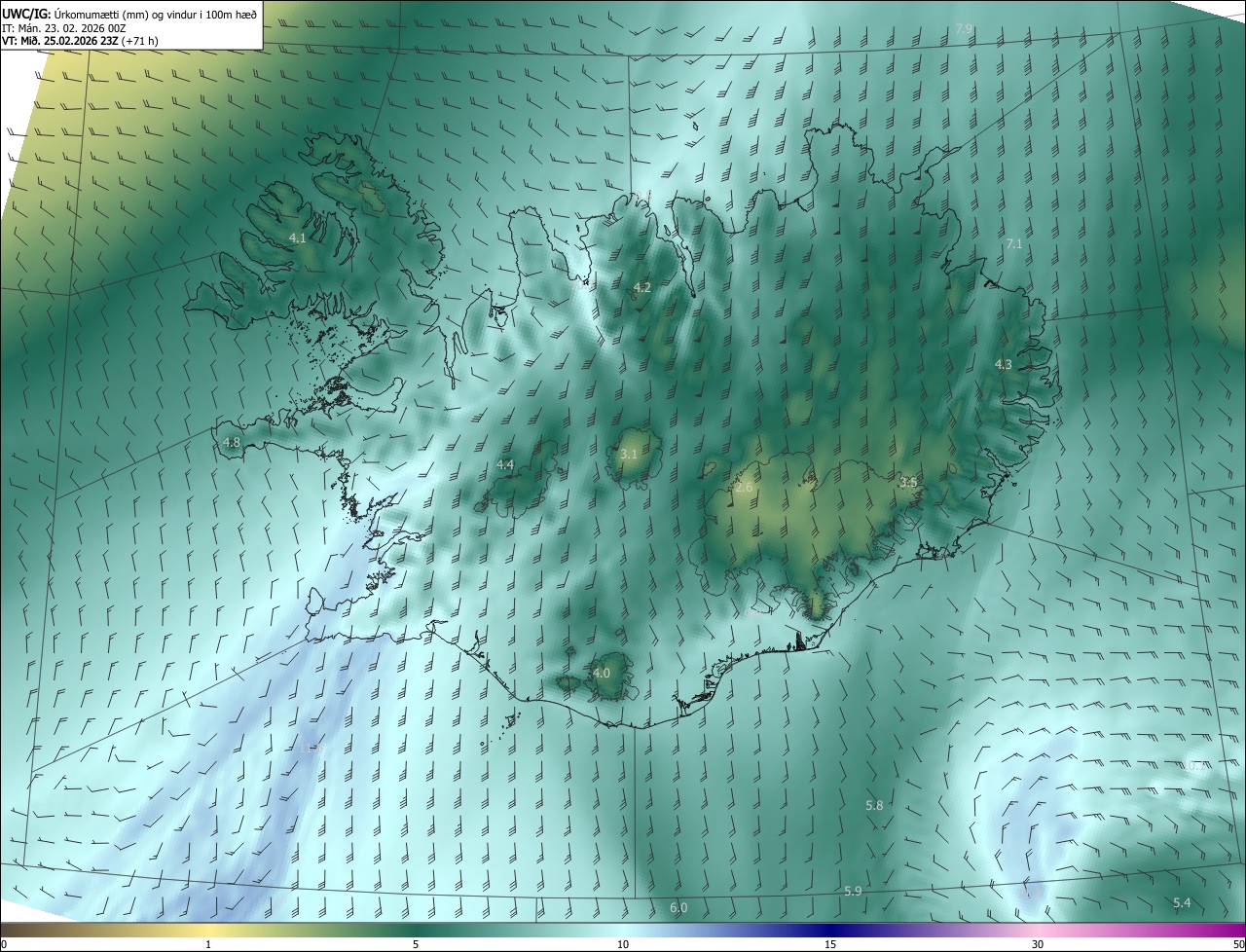This screenshot has height=952, width=1246.
Task: Click the 5.8 value label over the ocean
Action: [874, 805]
